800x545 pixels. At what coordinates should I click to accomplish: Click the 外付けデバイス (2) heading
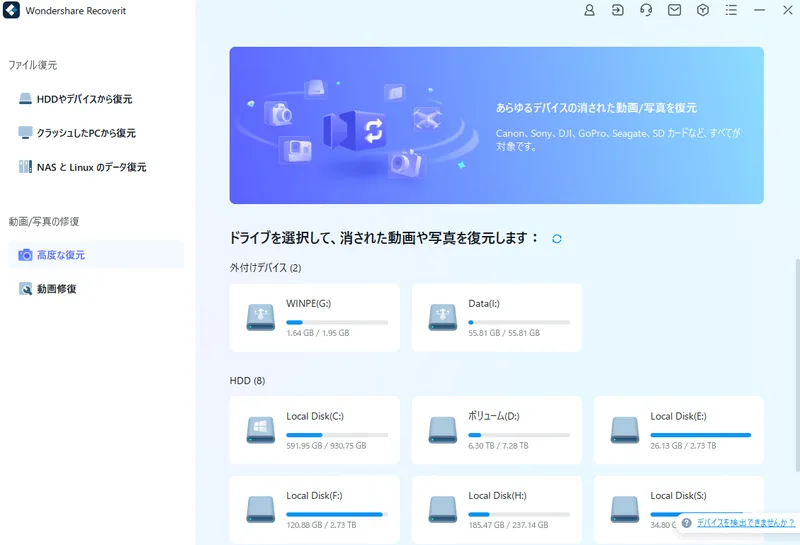click(x=265, y=268)
